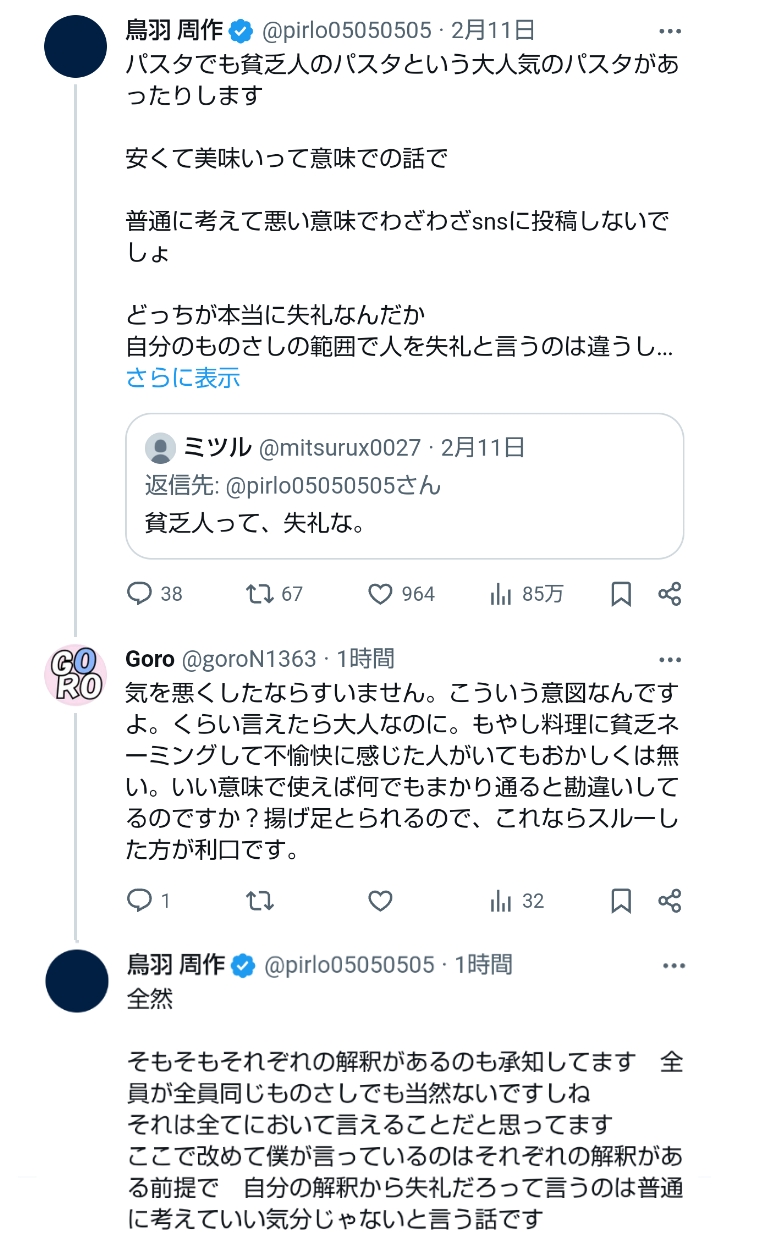Open more options on Goro's reply
The width and height of the screenshot is (767, 1257).
670,659
